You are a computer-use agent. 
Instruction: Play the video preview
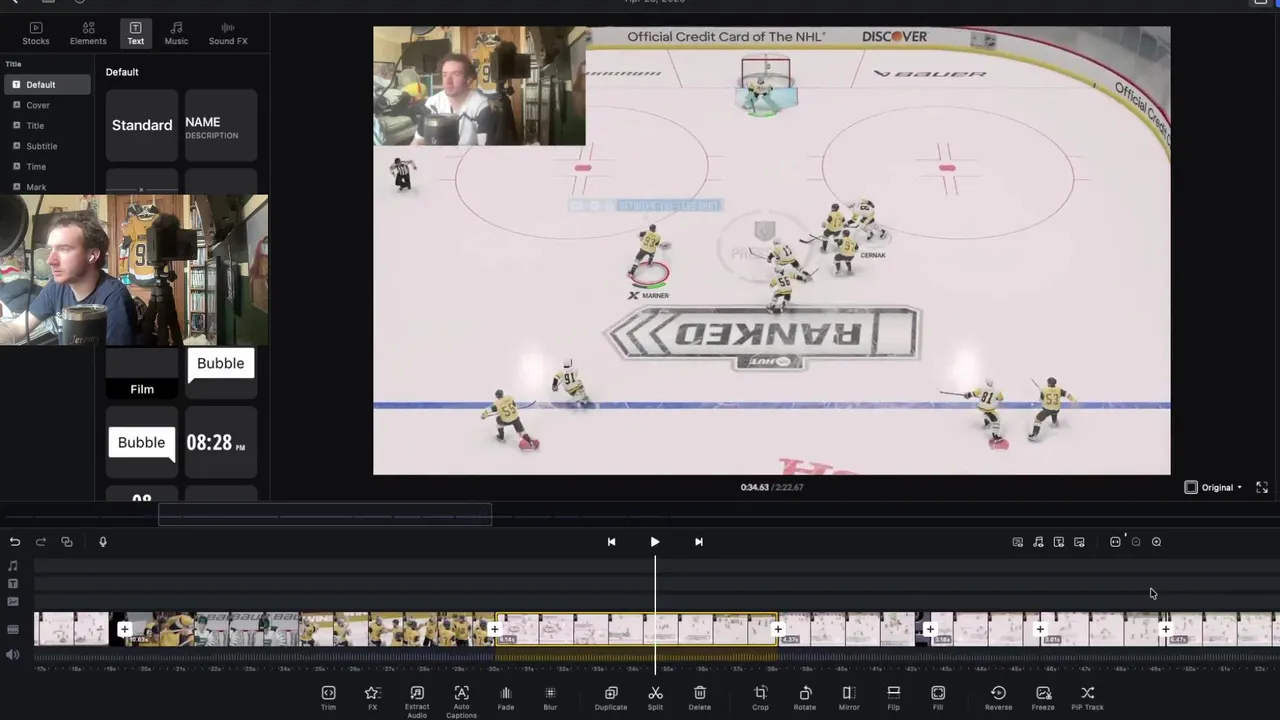coord(655,542)
